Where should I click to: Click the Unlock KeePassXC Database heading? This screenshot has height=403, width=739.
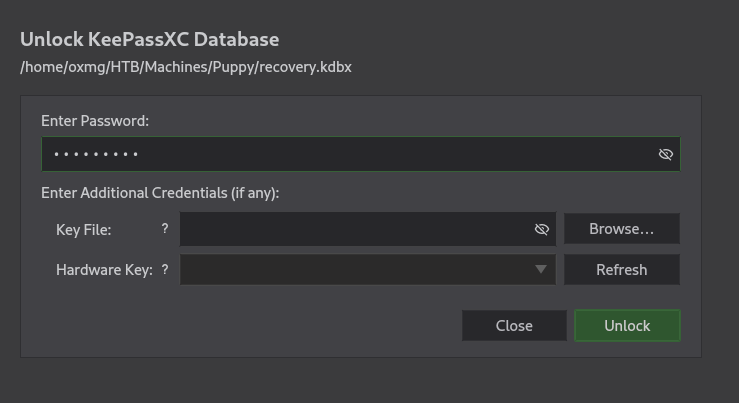pyautogui.click(x=150, y=39)
